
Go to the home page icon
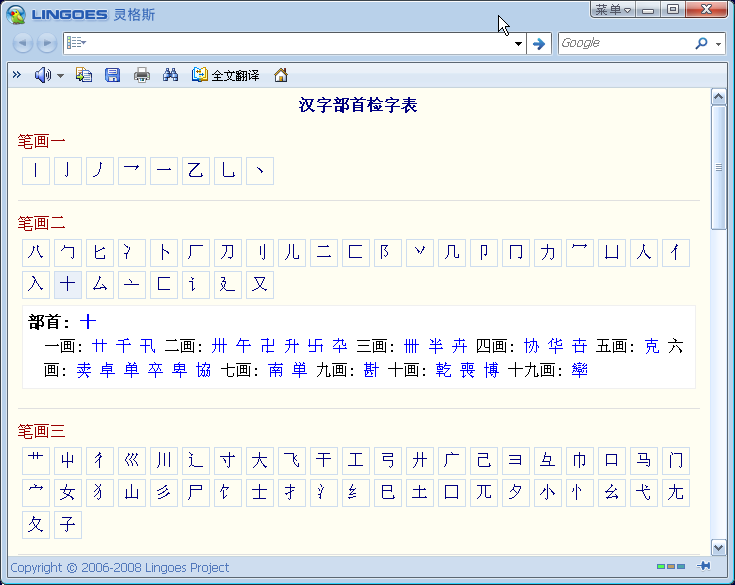[281, 75]
